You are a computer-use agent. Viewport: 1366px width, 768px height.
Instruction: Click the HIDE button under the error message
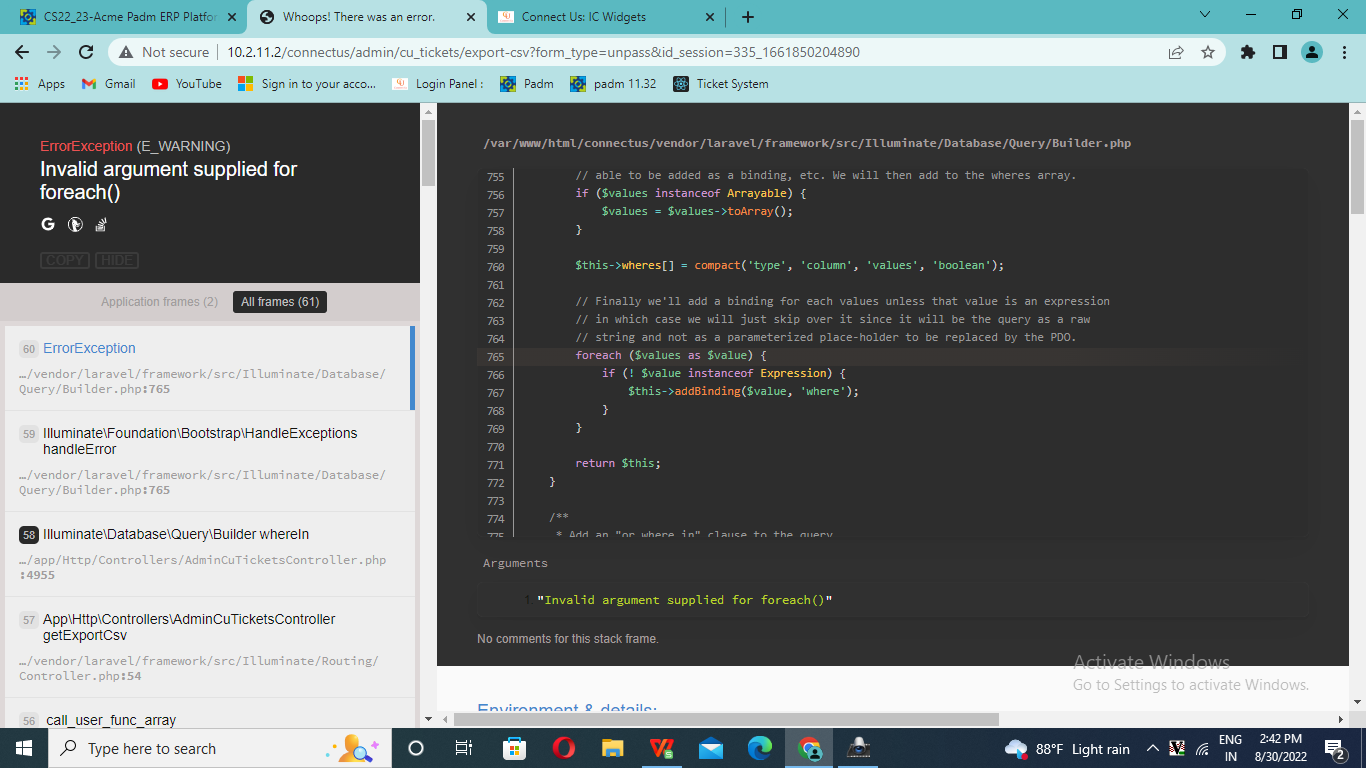pos(117,260)
